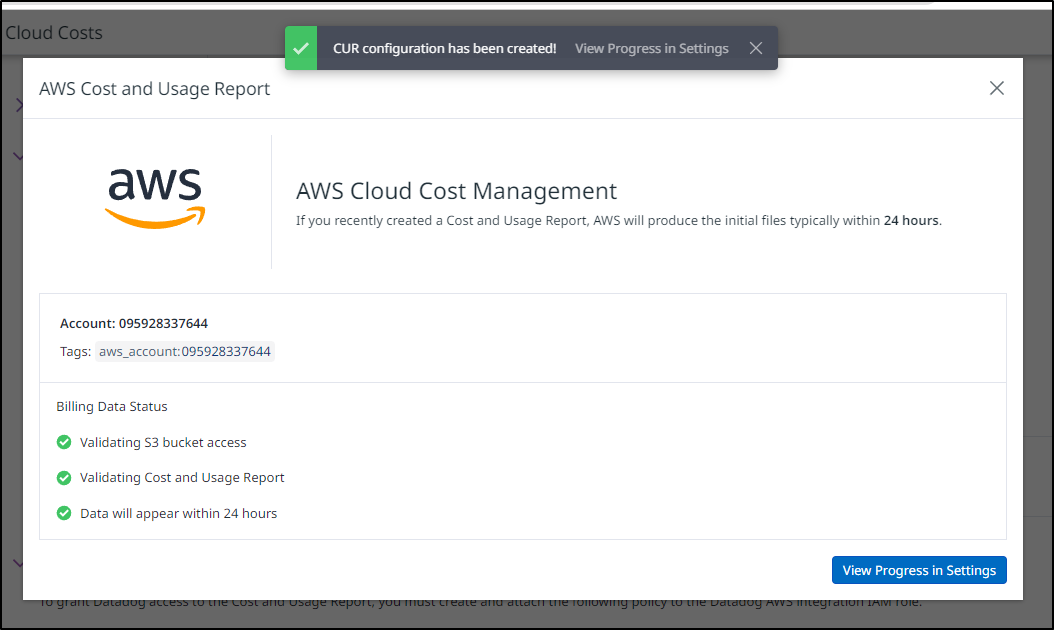Click the aws_account:095928337644 tag

tap(185, 352)
